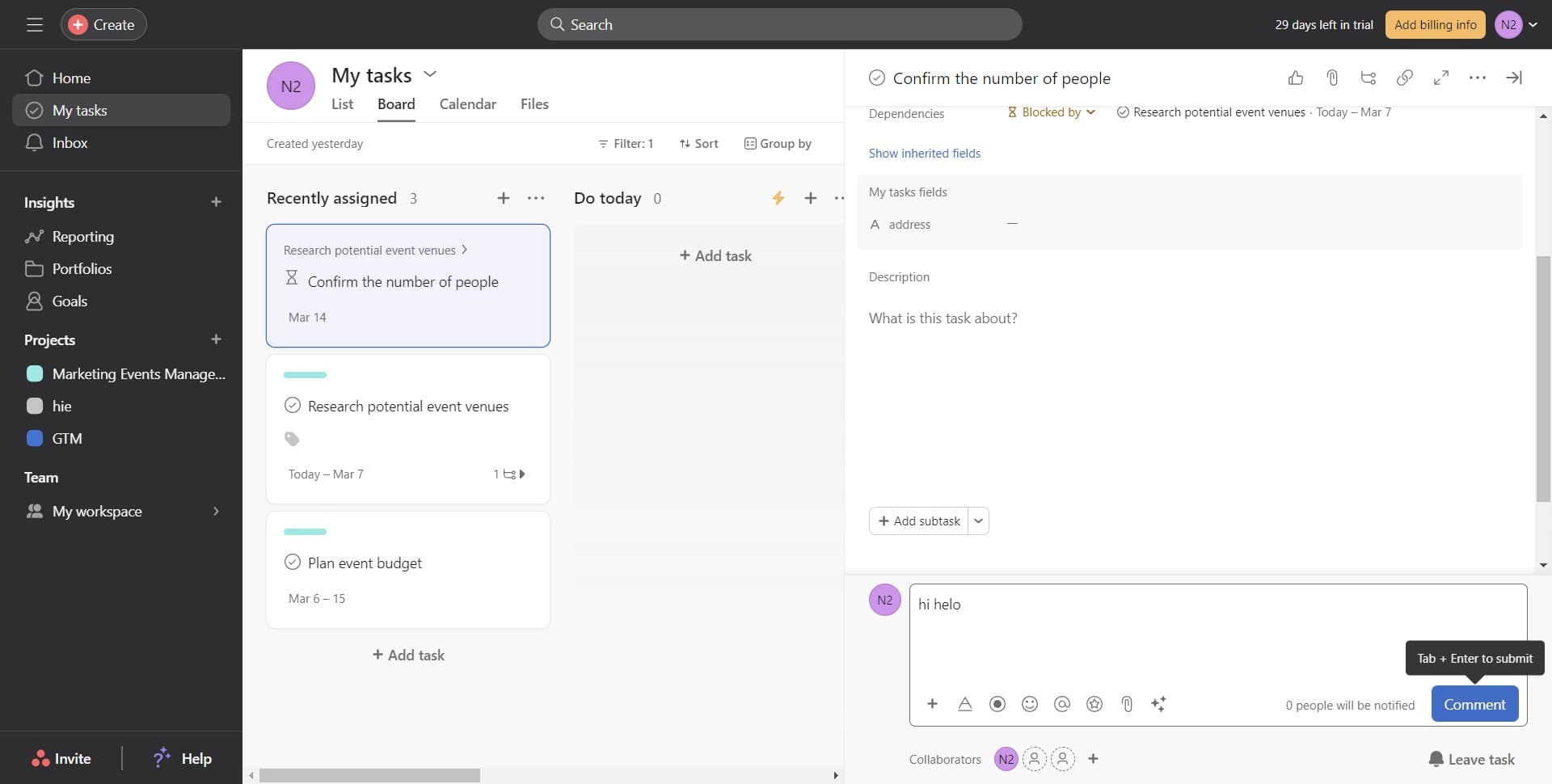Click the thumbs-up like icon
This screenshot has width=1552, height=784.
tap(1296, 78)
